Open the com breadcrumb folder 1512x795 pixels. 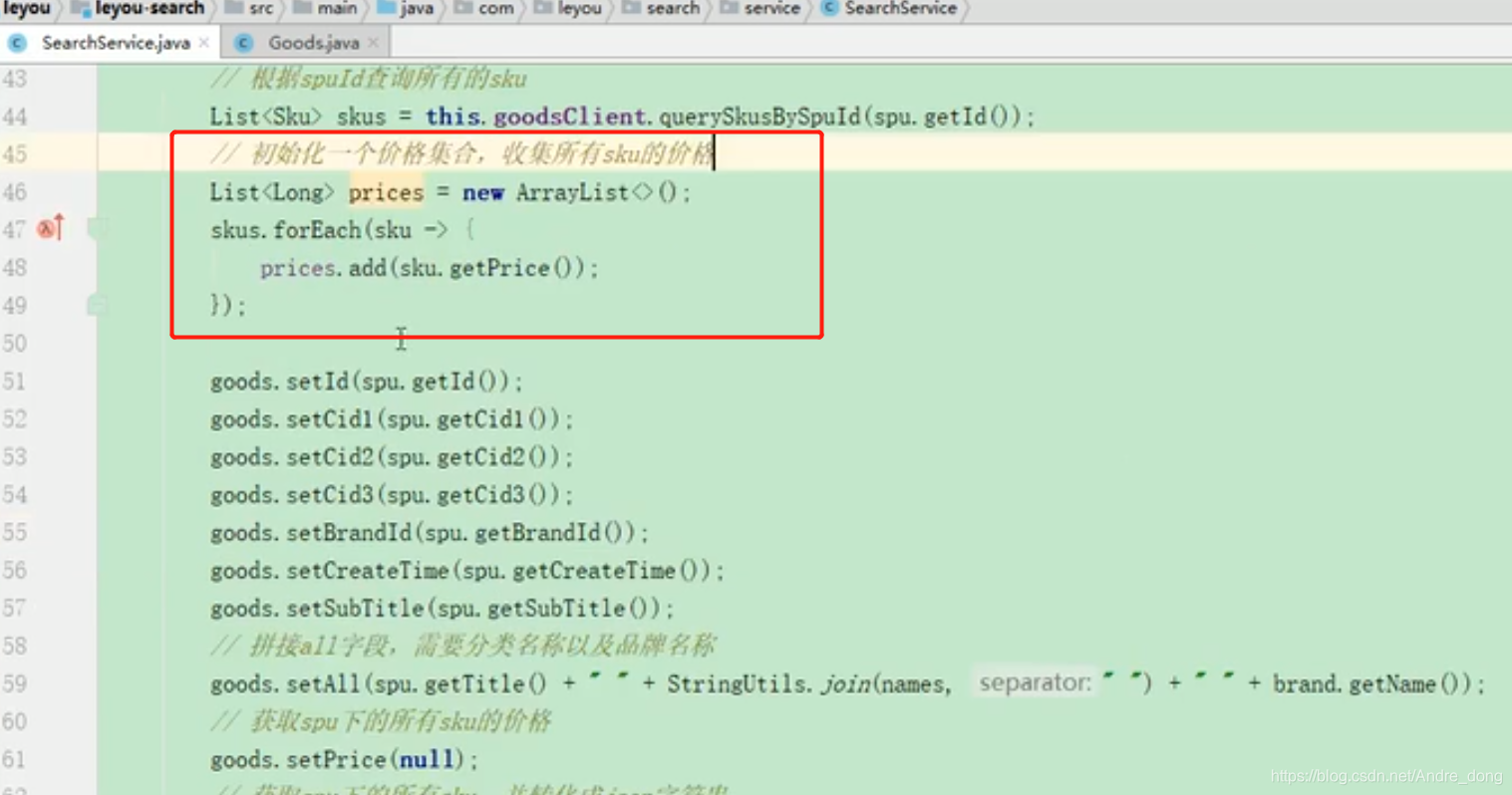click(x=495, y=9)
